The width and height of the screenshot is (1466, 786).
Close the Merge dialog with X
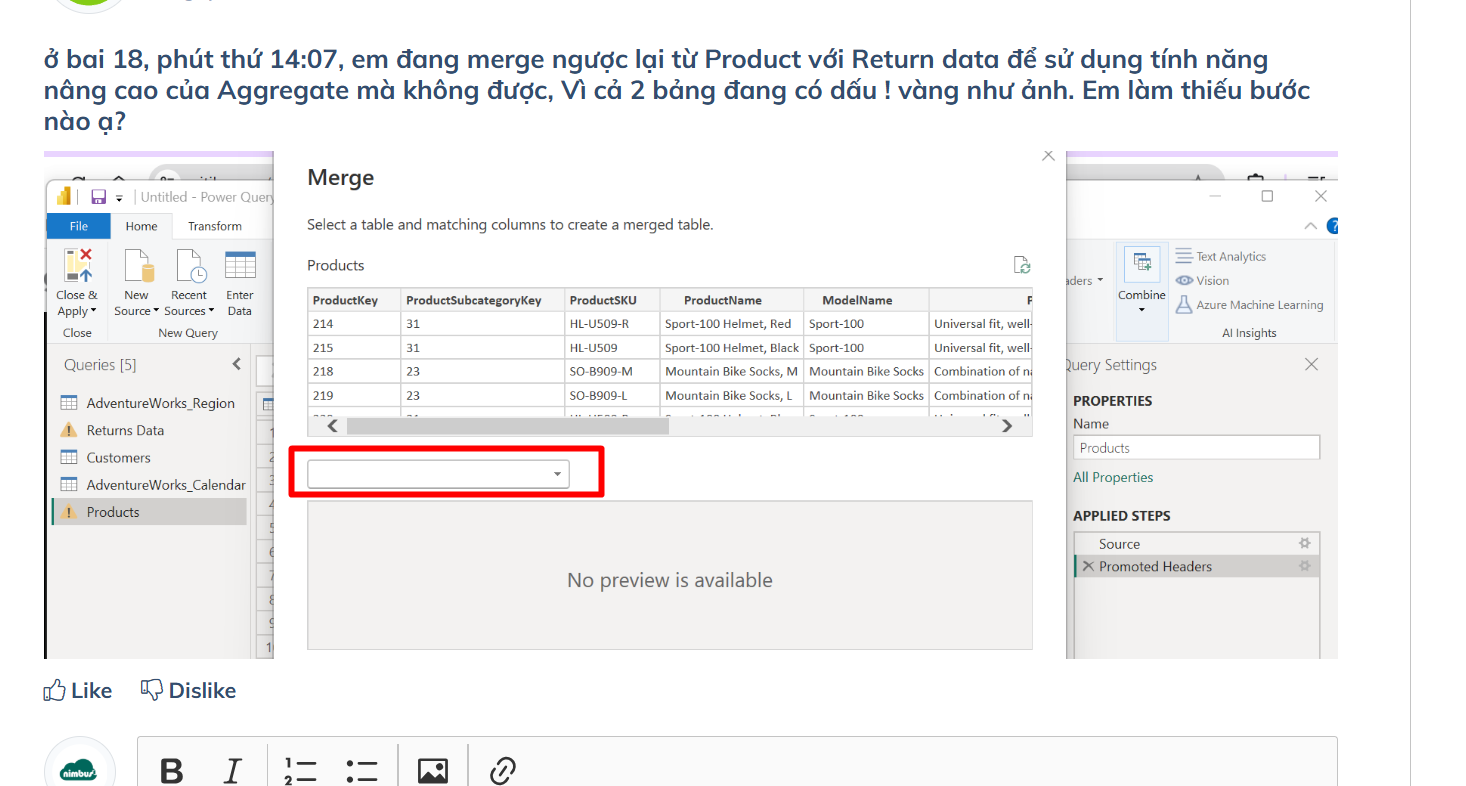tap(1048, 156)
